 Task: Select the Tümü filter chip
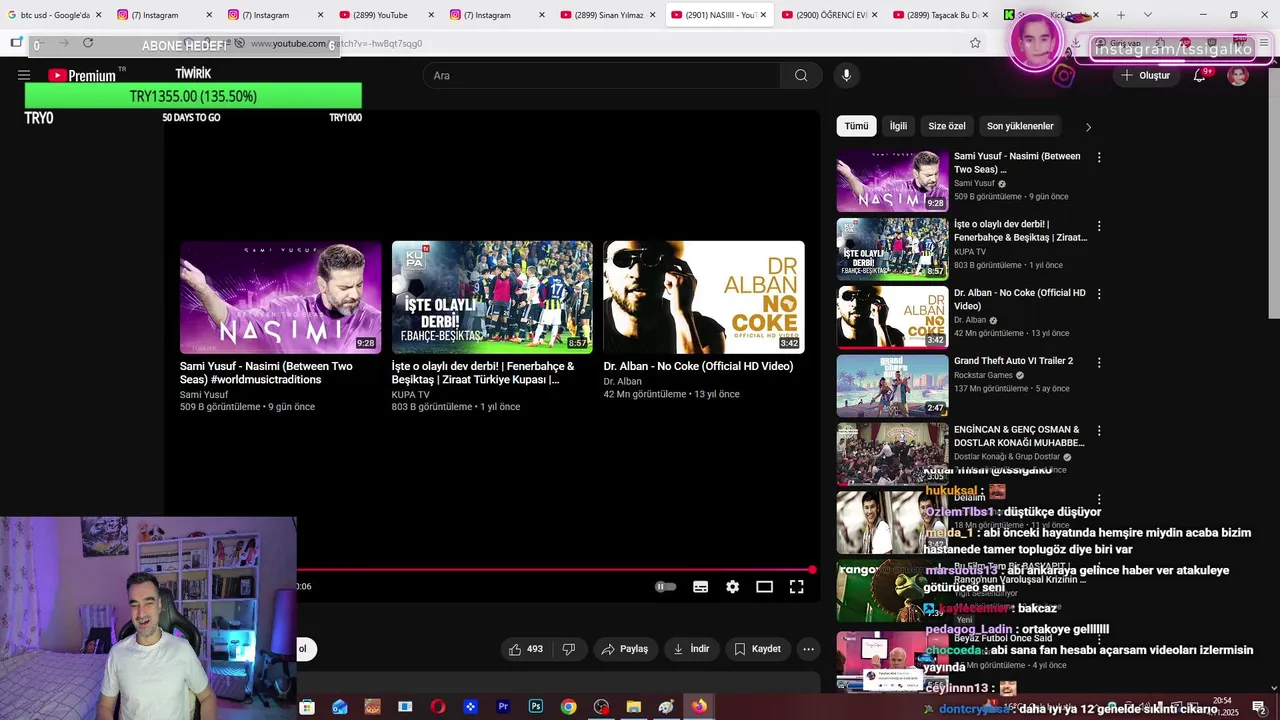coord(856,126)
